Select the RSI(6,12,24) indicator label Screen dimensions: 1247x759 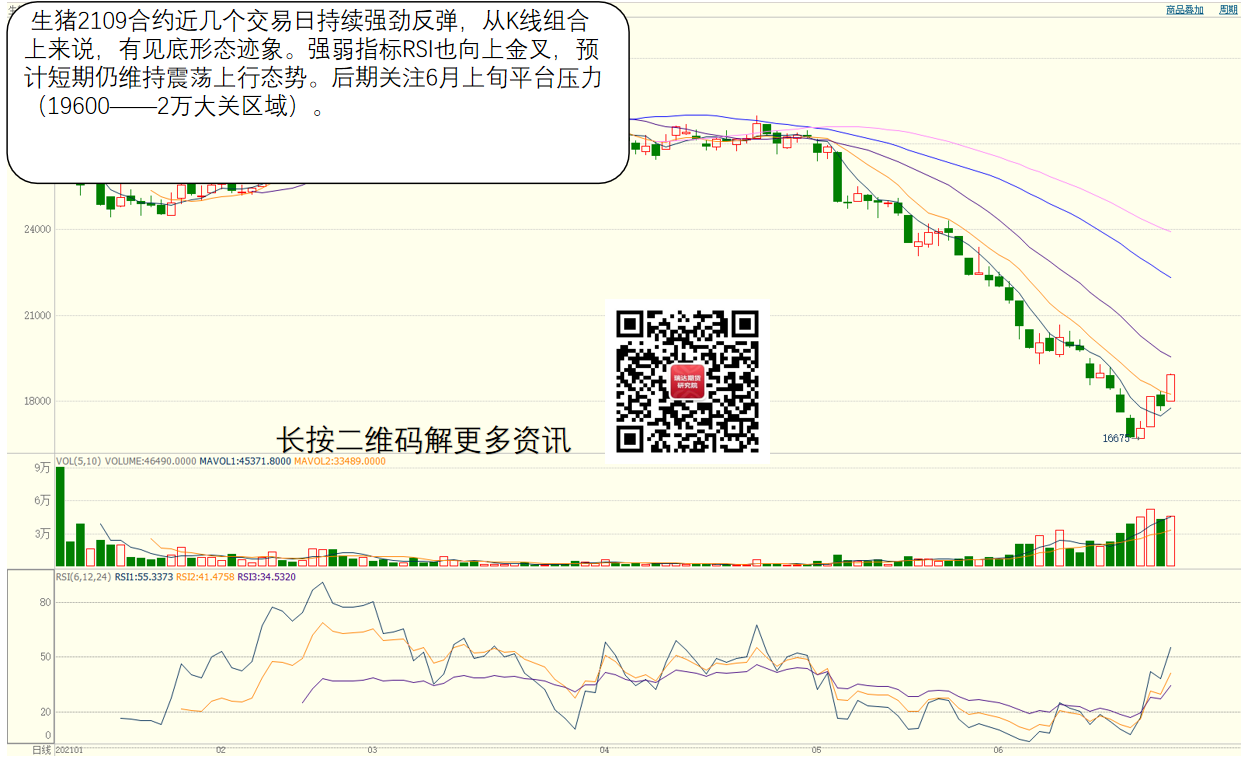[82, 577]
